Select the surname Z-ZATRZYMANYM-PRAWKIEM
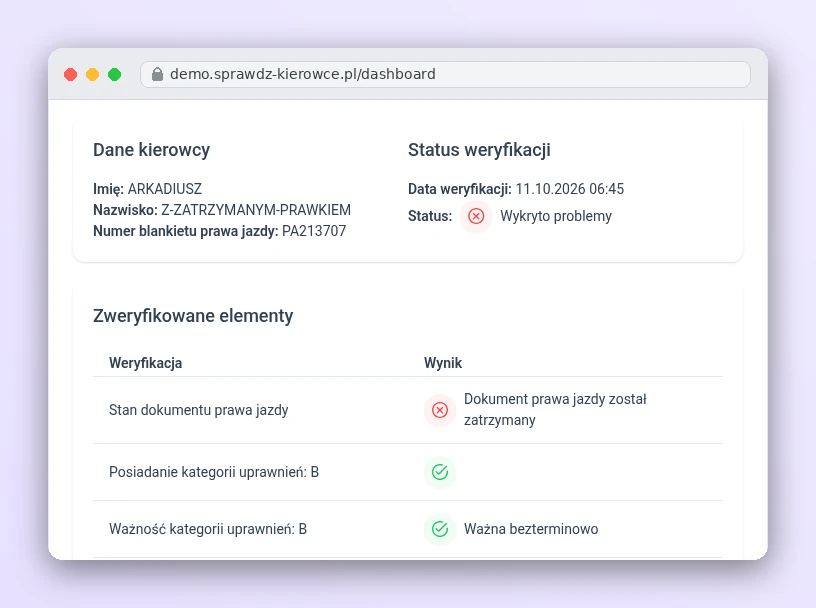816x608 pixels. (x=256, y=210)
